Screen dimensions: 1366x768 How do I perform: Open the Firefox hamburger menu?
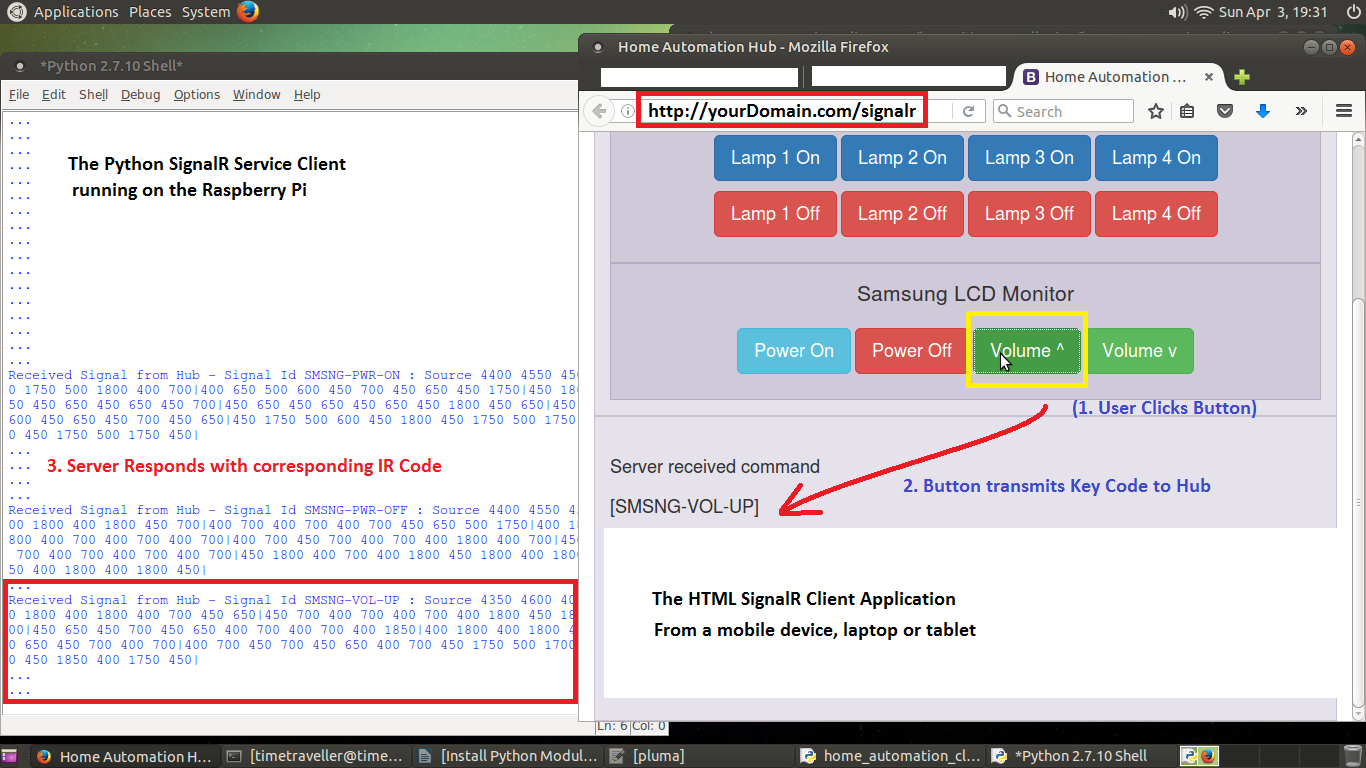tap(1344, 111)
